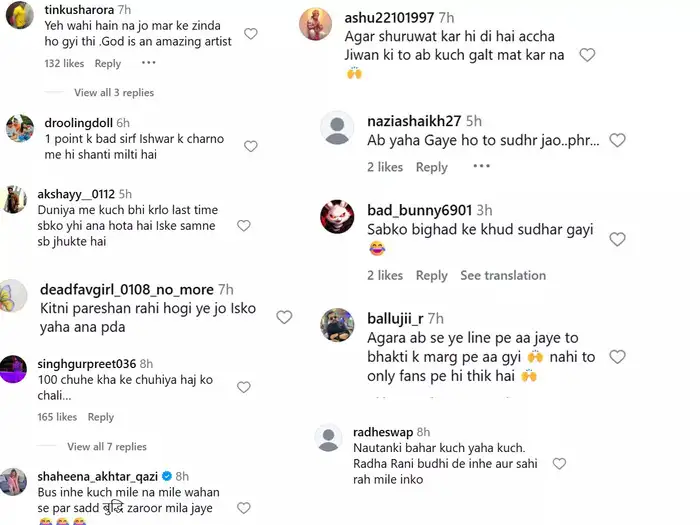Reply to singhgurpreet036's comment
700x525 pixels.
point(101,417)
